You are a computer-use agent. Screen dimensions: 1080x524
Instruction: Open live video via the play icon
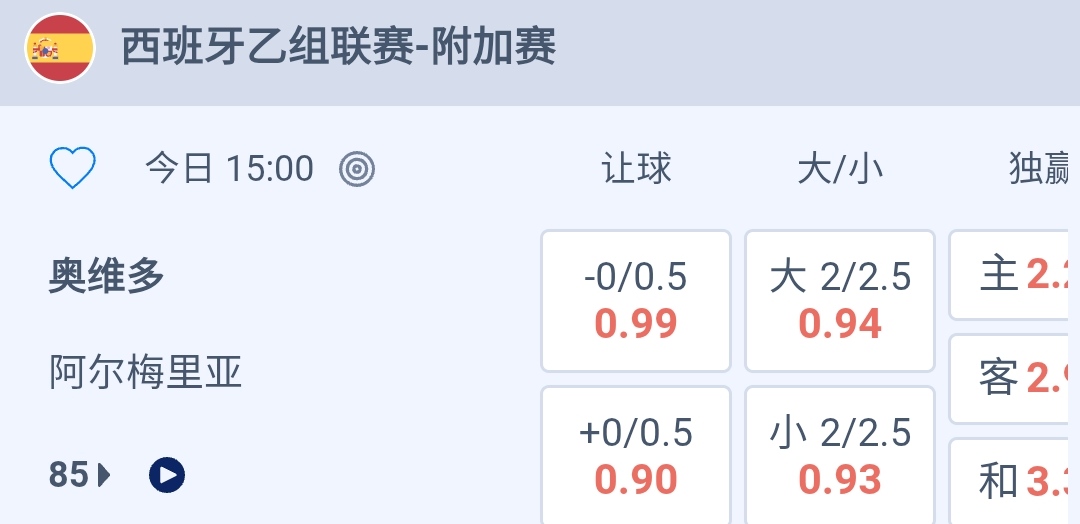[x=167, y=475]
